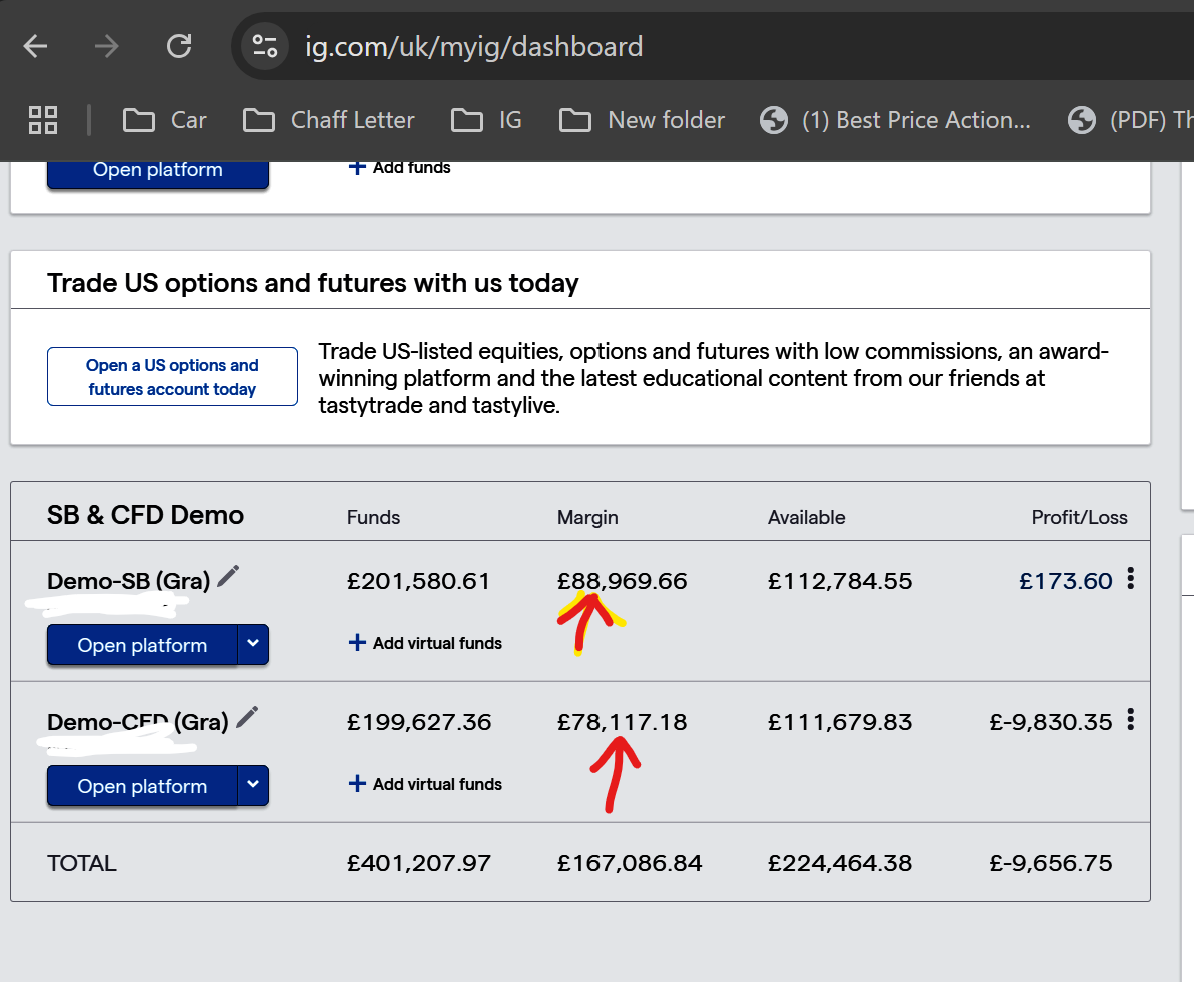Viewport: 1194px width, 982px height.
Task: Edit Demo-CFD account name pencil icon
Action: pos(247,717)
